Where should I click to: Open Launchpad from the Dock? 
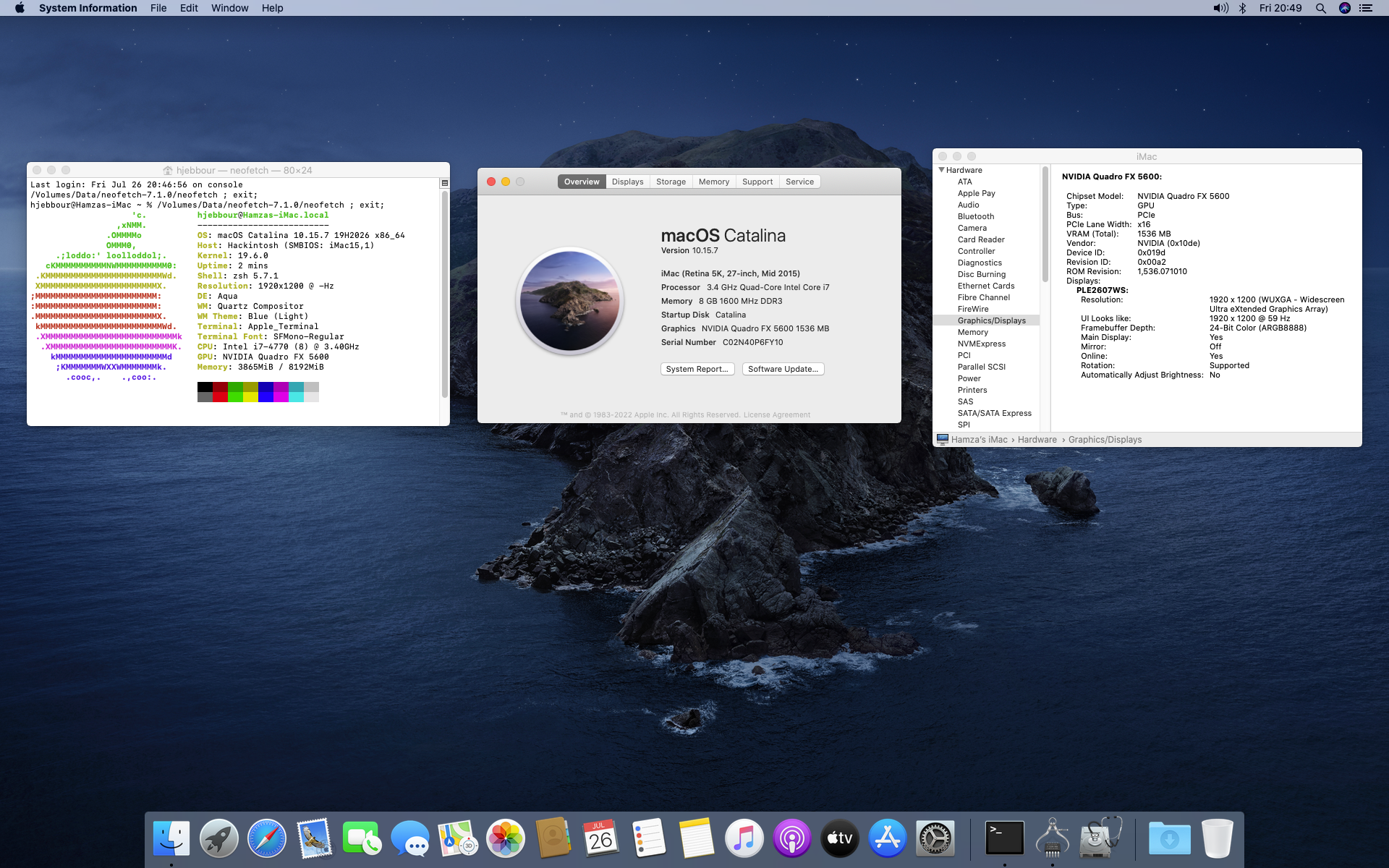pyautogui.click(x=218, y=838)
